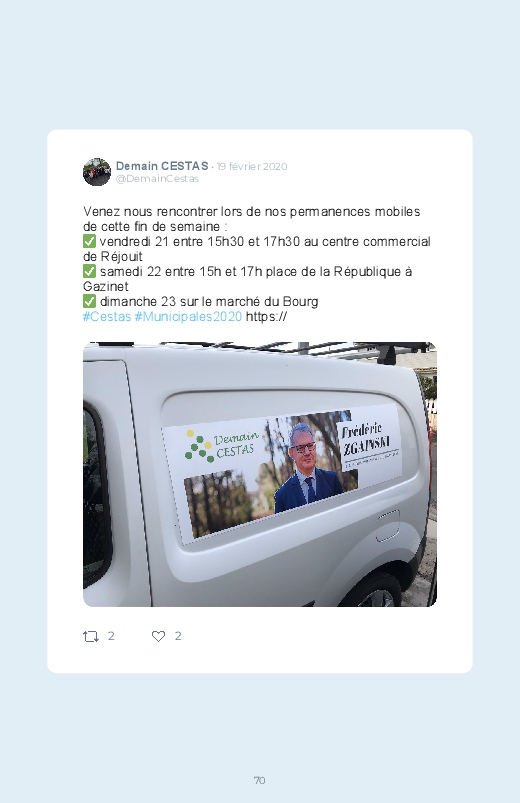520x803 pixels.
Task: Click the retweet icon
Action: click(91, 637)
